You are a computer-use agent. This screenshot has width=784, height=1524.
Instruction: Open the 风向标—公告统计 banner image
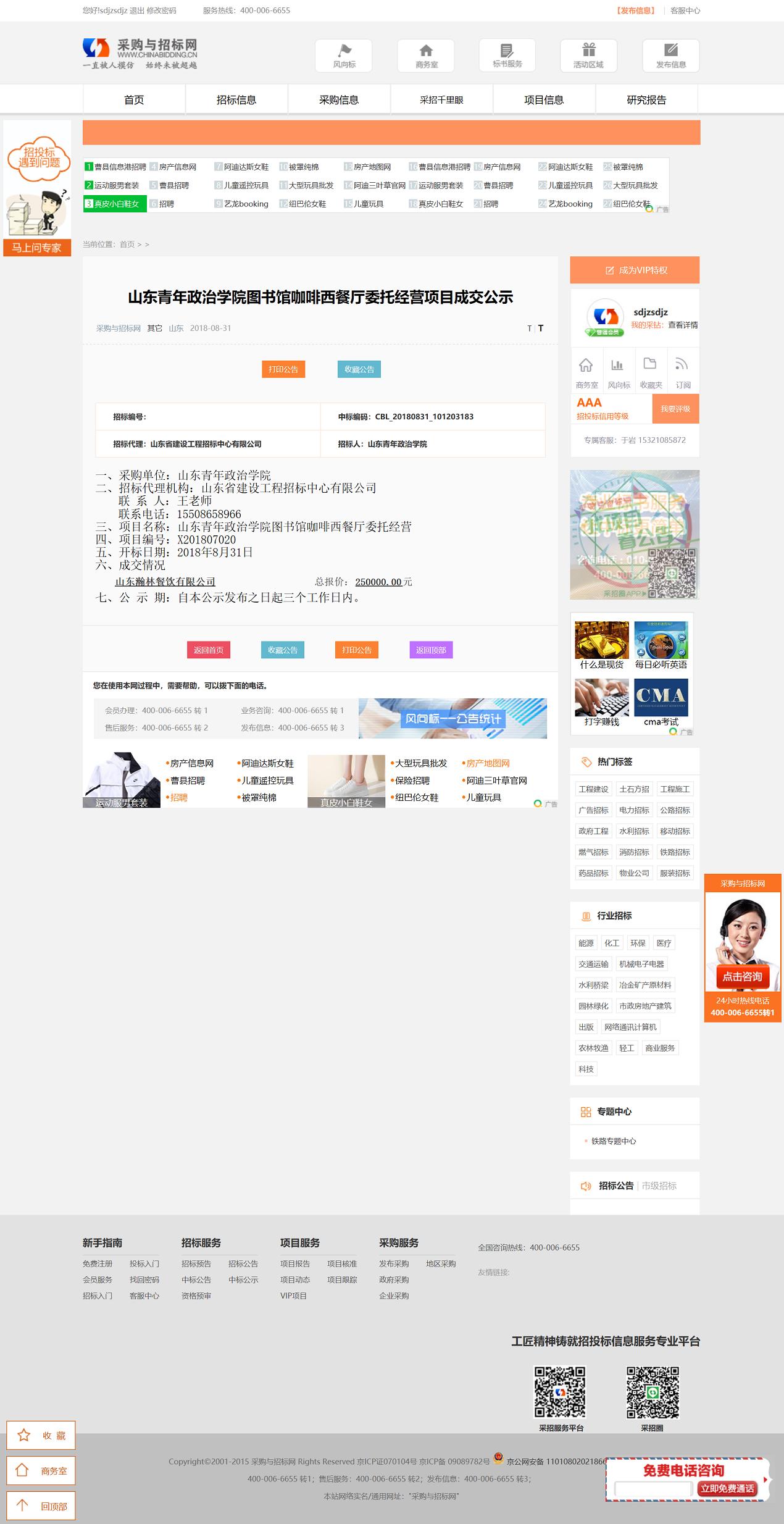click(452, 718)
